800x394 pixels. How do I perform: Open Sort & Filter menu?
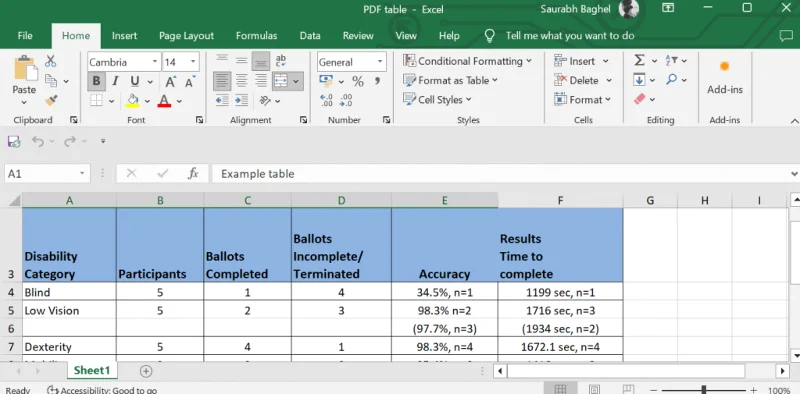pos(676,61)
